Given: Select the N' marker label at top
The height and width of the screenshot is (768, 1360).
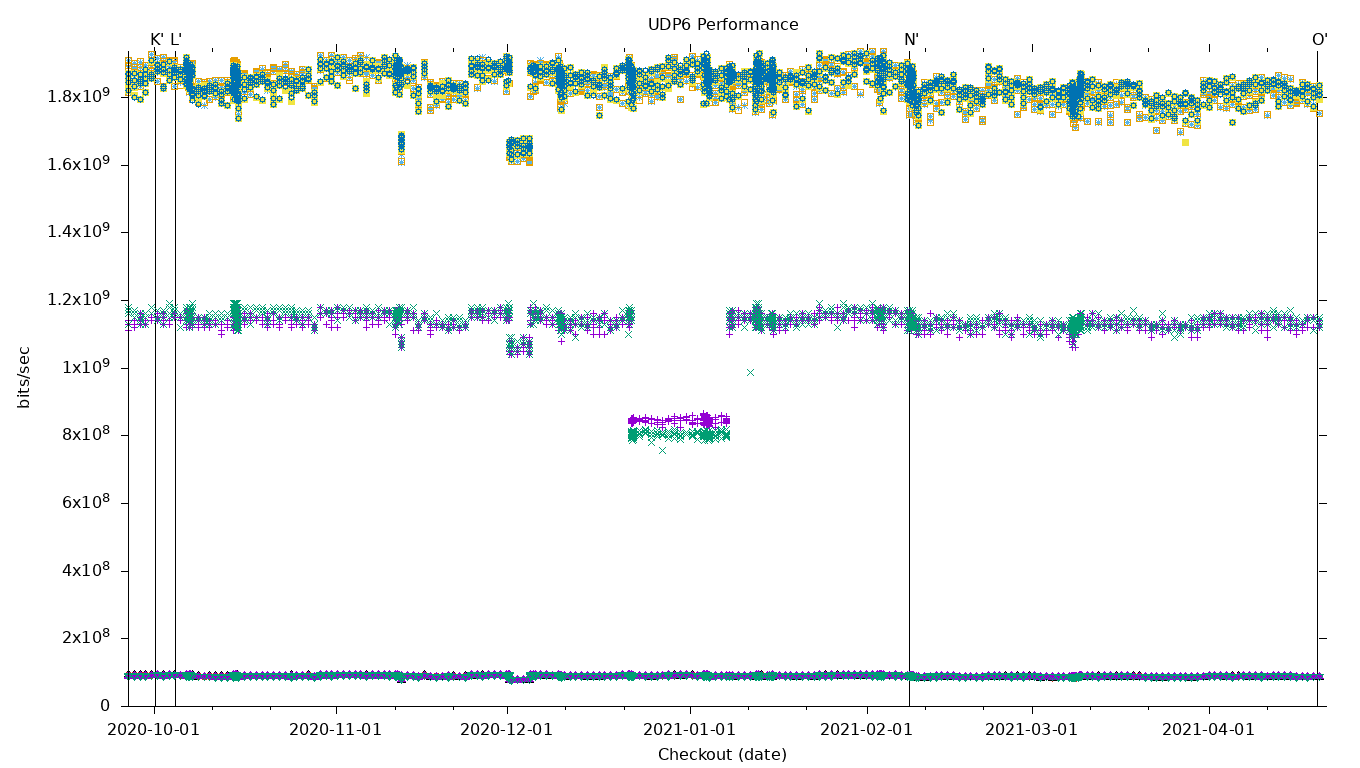Looking at the screenshot, I should coord(911,40).
